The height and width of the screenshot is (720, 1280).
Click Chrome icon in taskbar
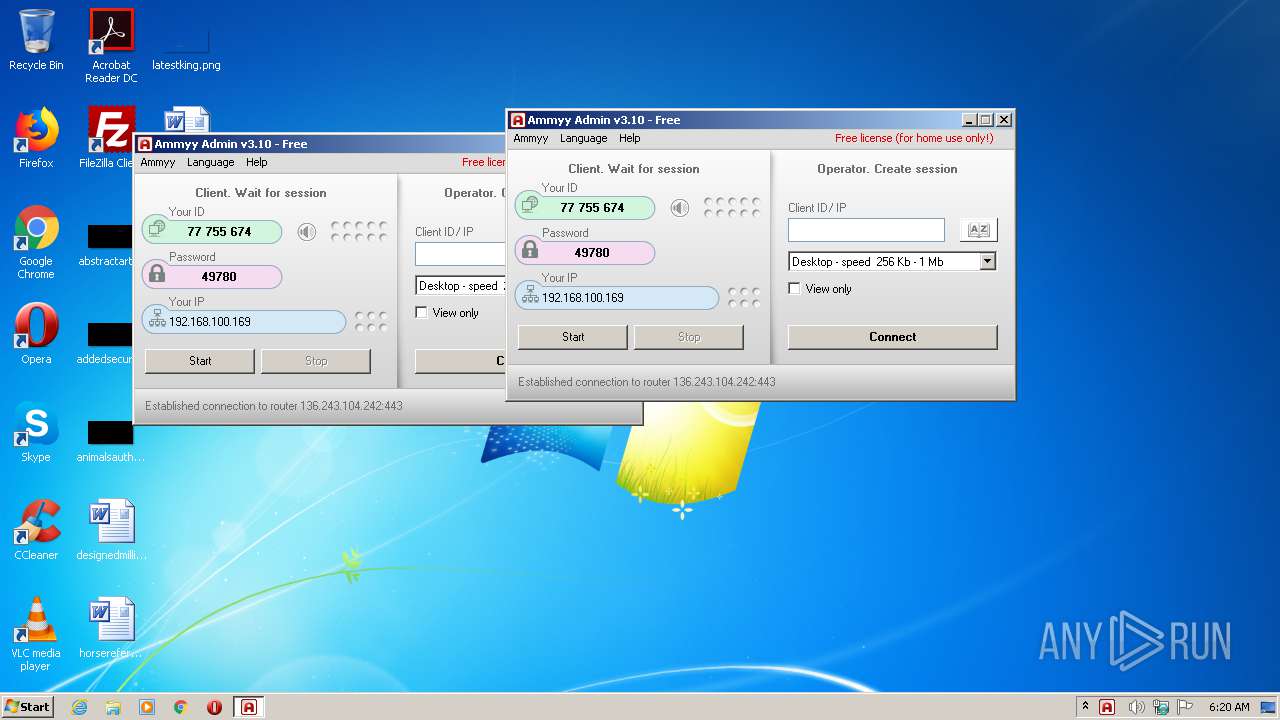[181, 707]
